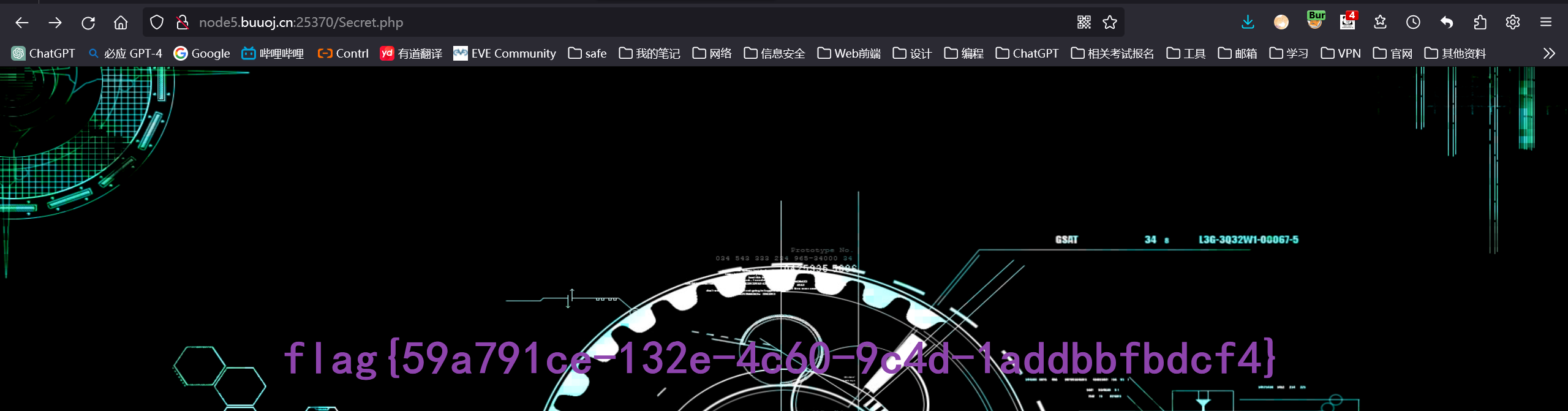The image size is (1568, 411).
Task: Expand the VPN bookmark folder
Action: [1341, 54]
